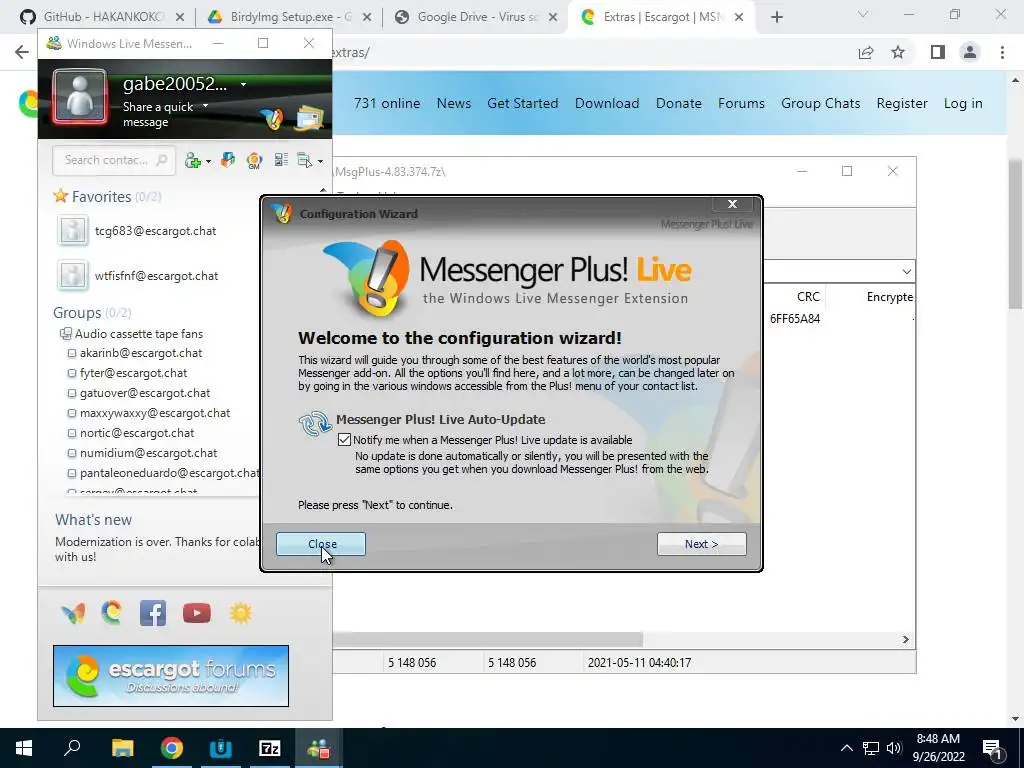Click the show menu icon in Messenger toolbar
Screen dimensions: 1024x768
click(x=305, y=160)
